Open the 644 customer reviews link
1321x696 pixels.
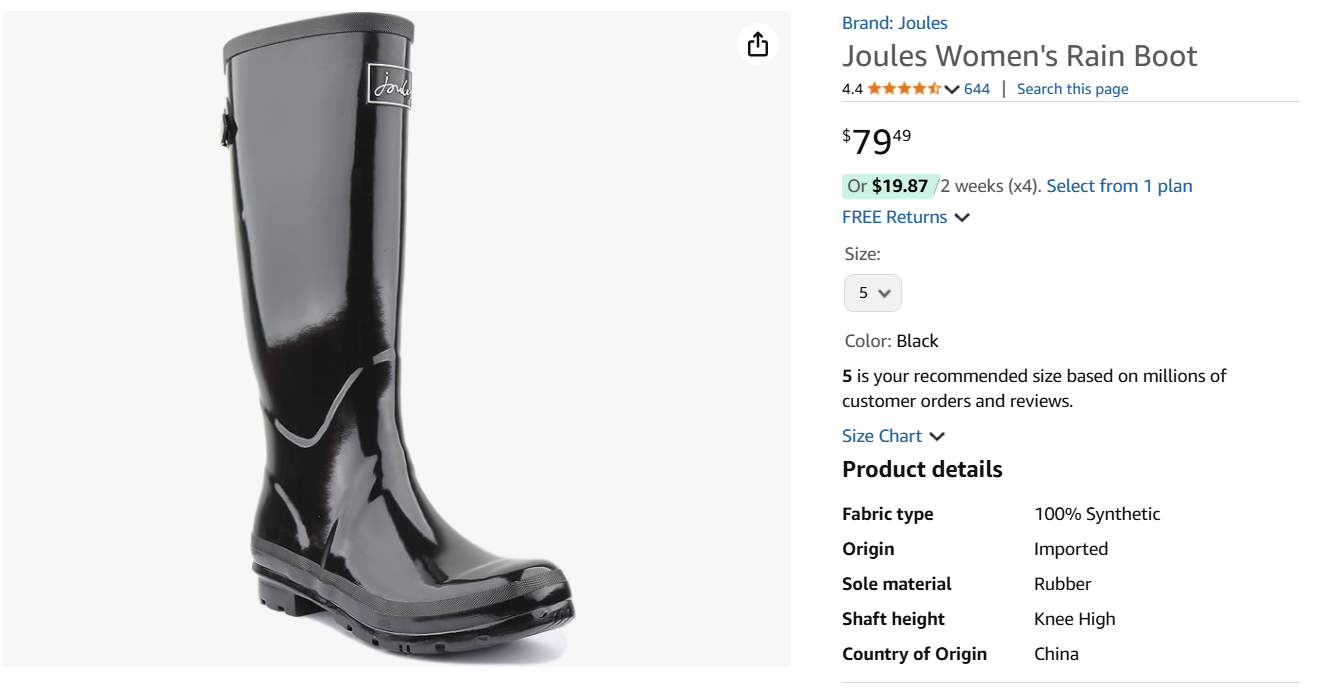tap(977, 89)
